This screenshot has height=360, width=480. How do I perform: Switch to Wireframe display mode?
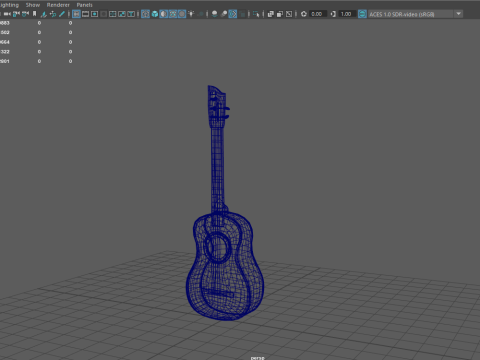pyautogui.click(x=145, y=14)
